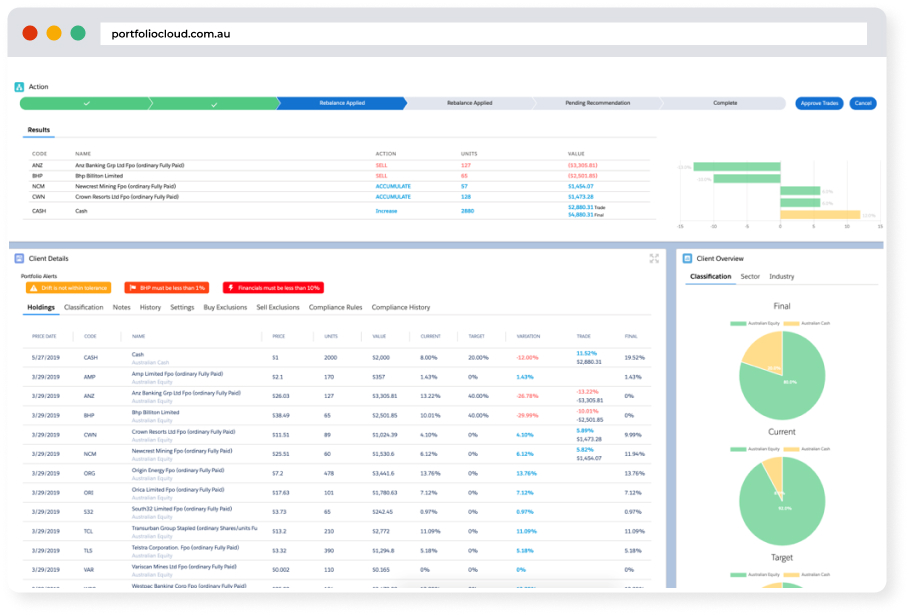
Task: Switch to the Industry tab
Action: point(781,276)
